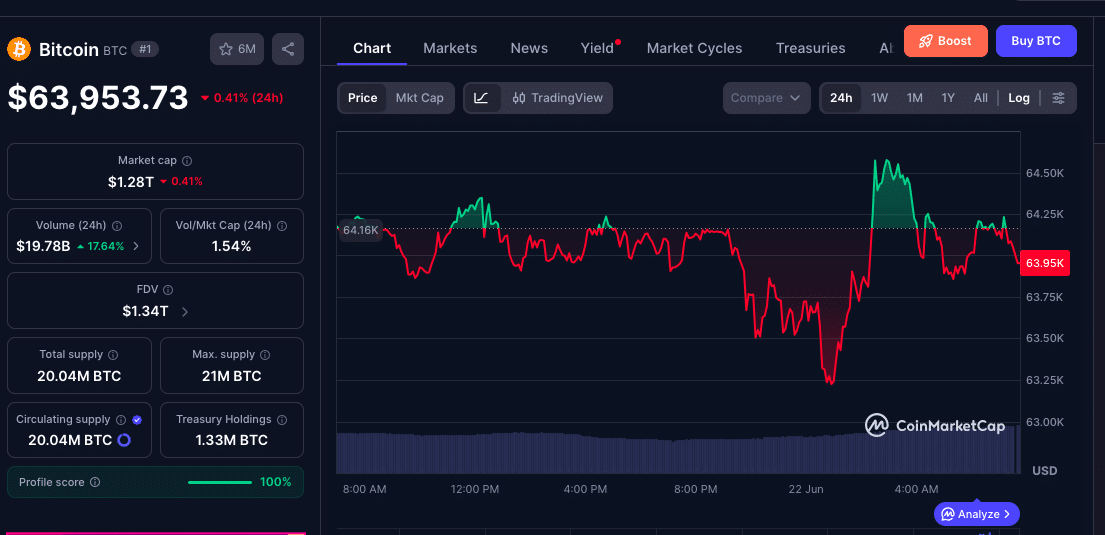Click the $1.28T market cap value
The width and height of the screenshot is (1105, 535).
pos(130,181)
